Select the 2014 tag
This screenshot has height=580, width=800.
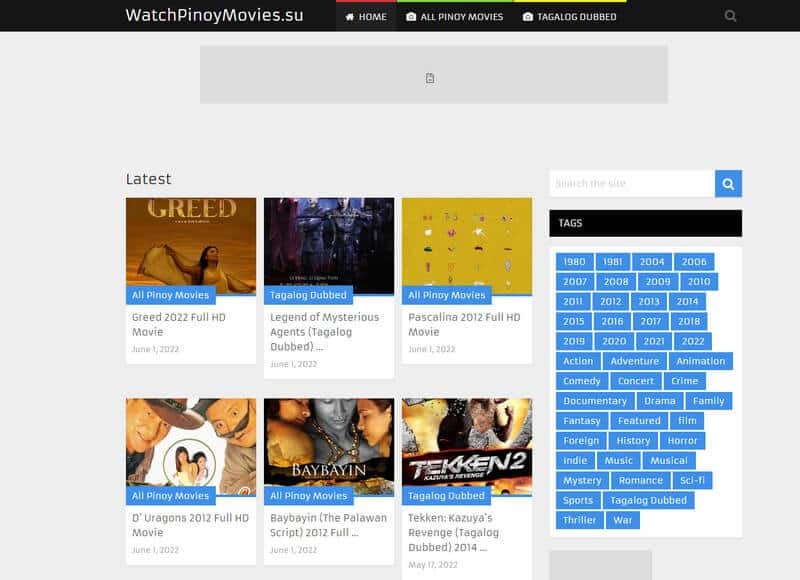click(687, 301)
